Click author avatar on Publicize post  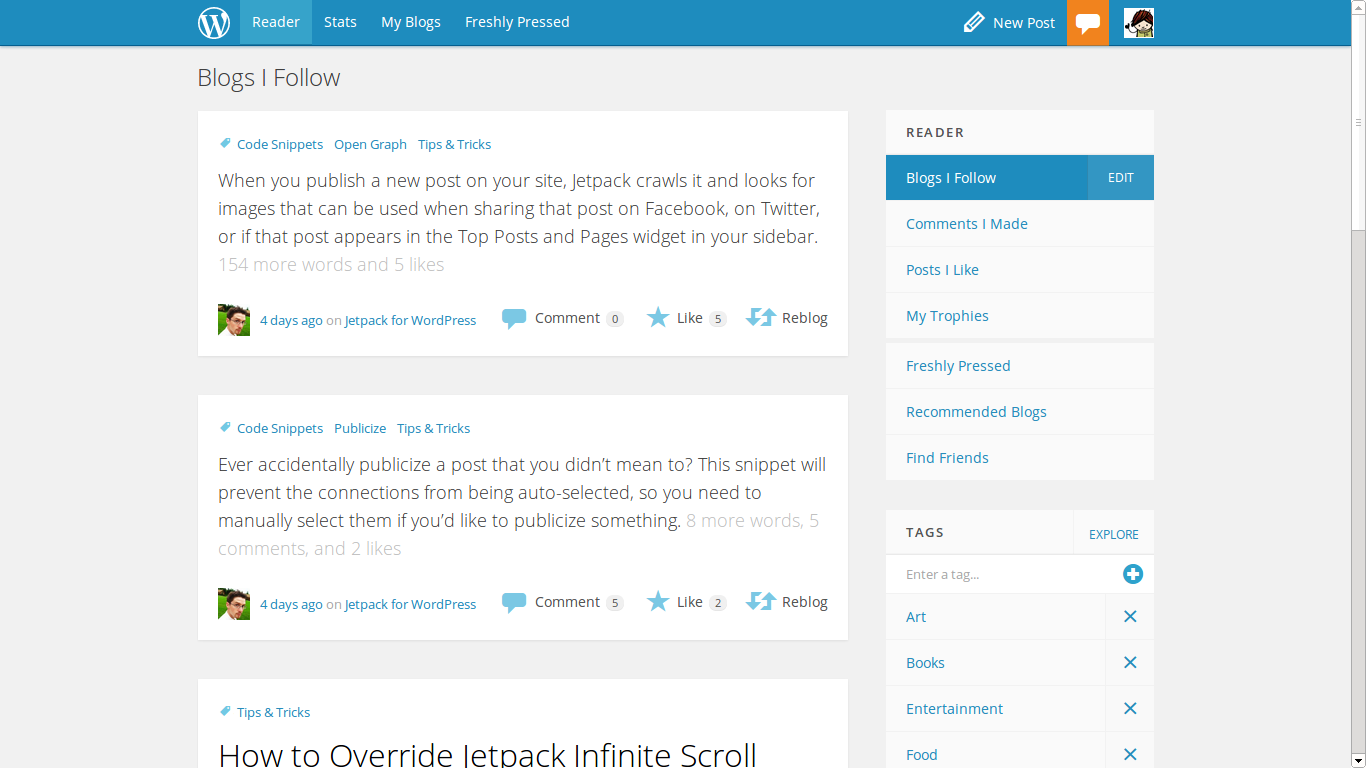pyautogui.click(x=234, y=604)
